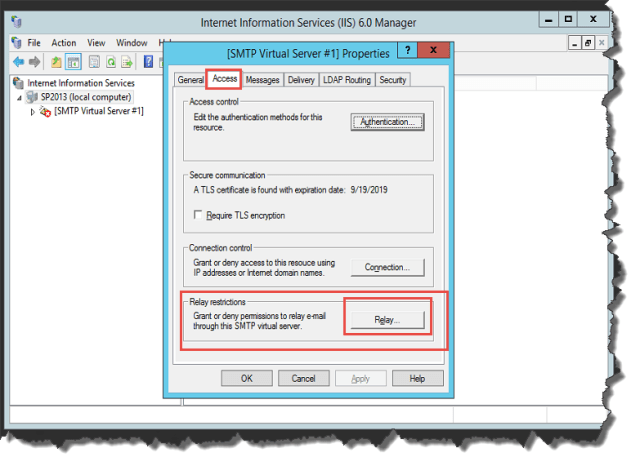
Task: Switch to the Messages tab
Action: pyautogui.click(x=262, y=80)
